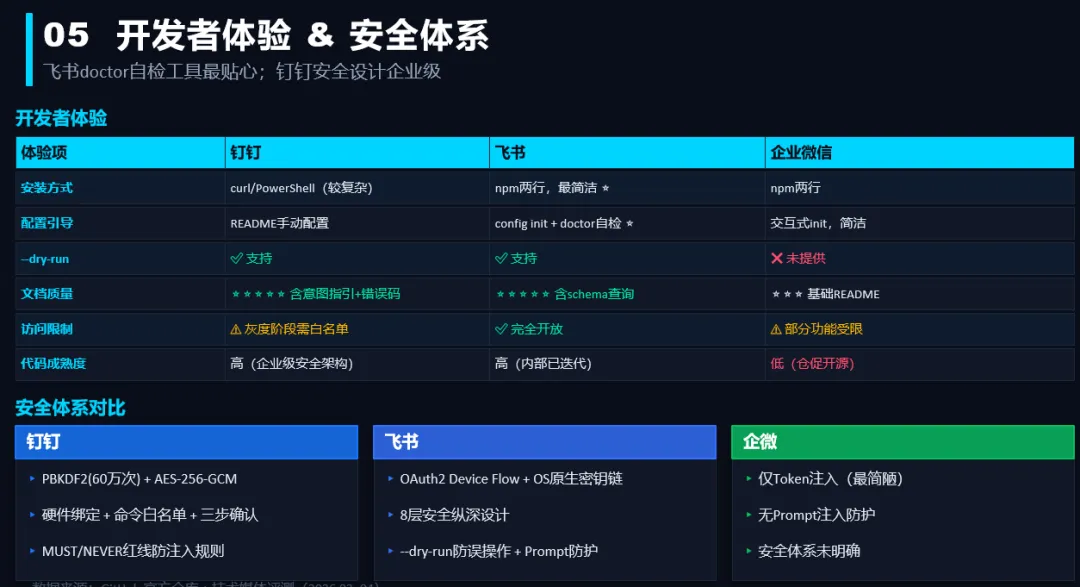Click the three-star rating before 基础README
Image resolution: width=1080 pixels, height=587 pixels.
click(x=787, y=294)
